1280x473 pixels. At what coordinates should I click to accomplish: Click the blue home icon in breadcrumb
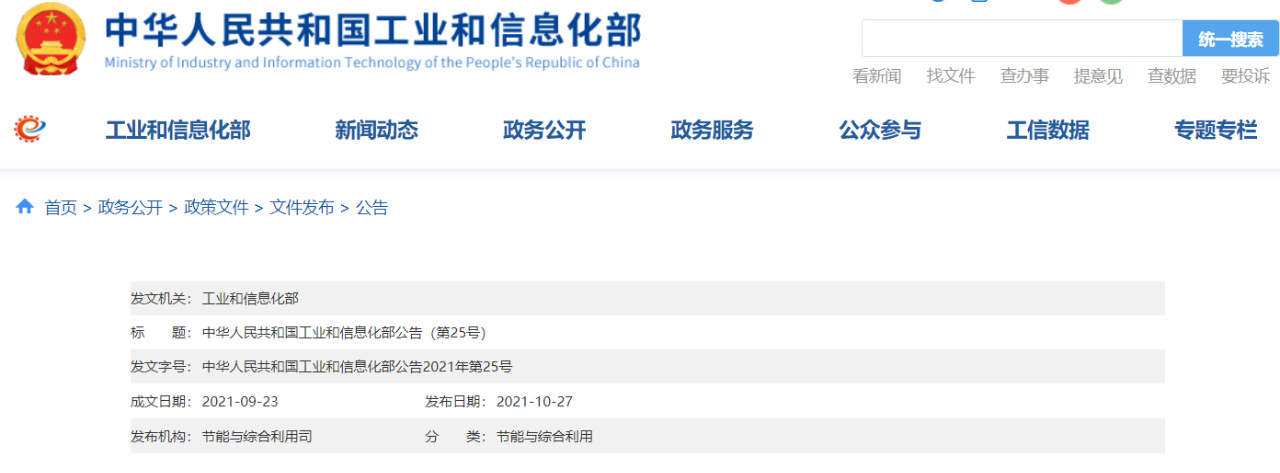(25, 207)
